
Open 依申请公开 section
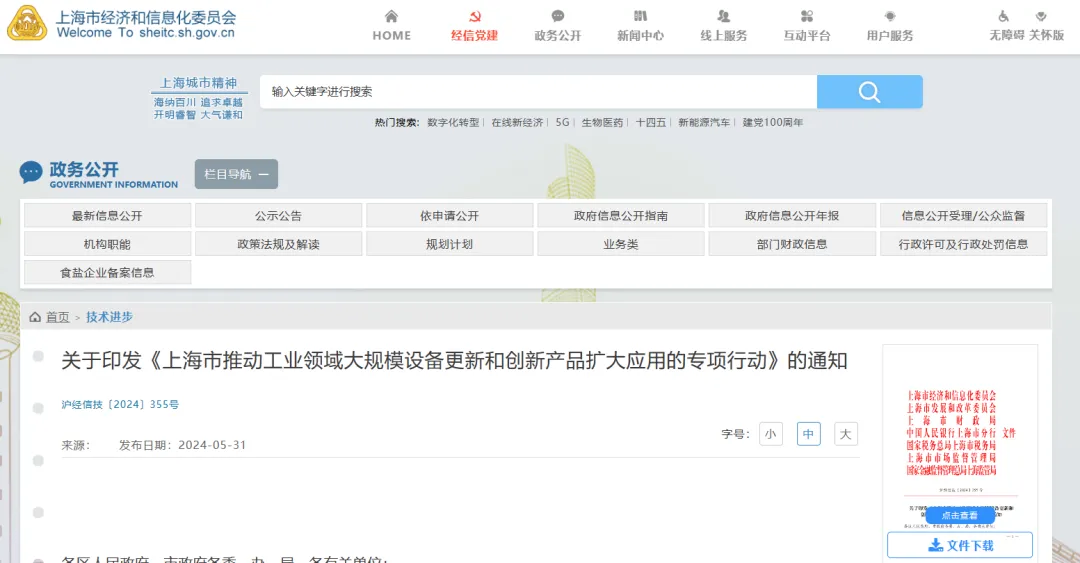pos(450,216)
